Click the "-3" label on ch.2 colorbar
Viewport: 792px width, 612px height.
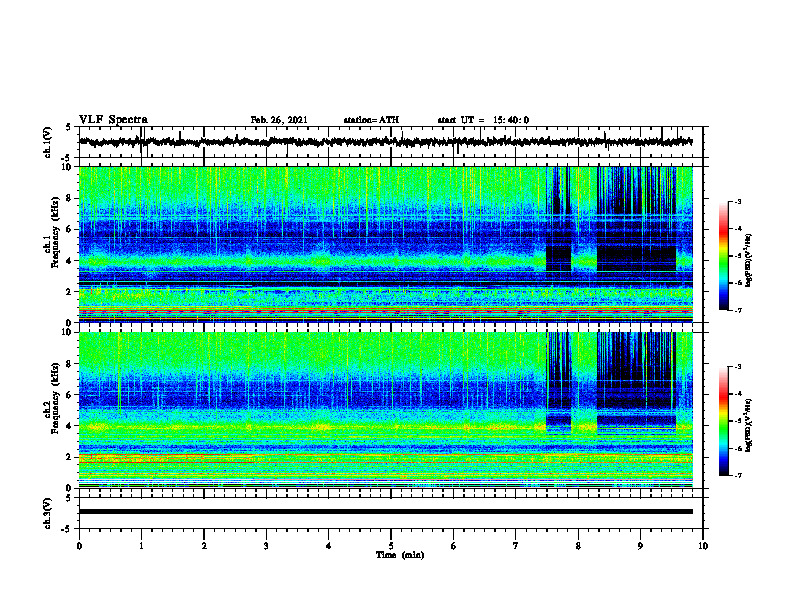pos(738,367)
